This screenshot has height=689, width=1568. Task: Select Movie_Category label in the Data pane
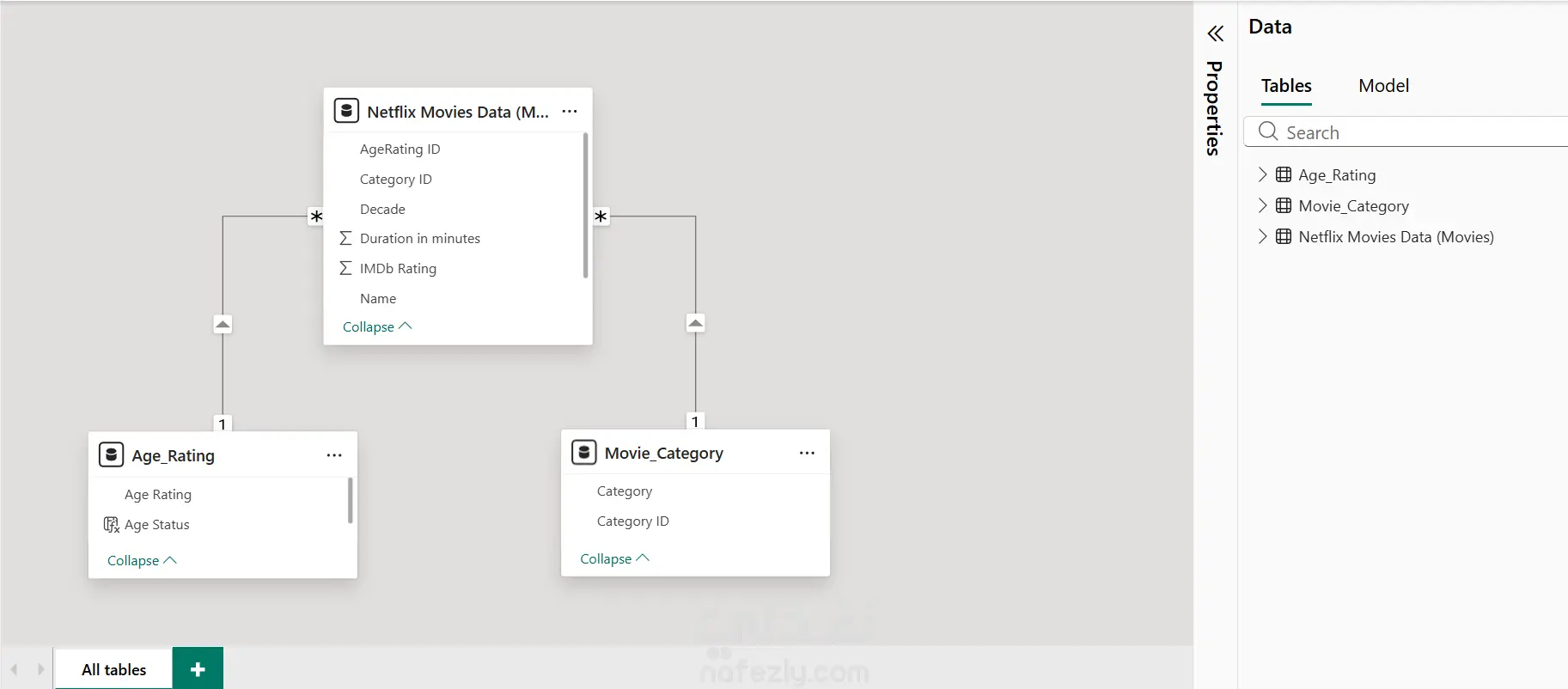click(x=1354, y=206)
